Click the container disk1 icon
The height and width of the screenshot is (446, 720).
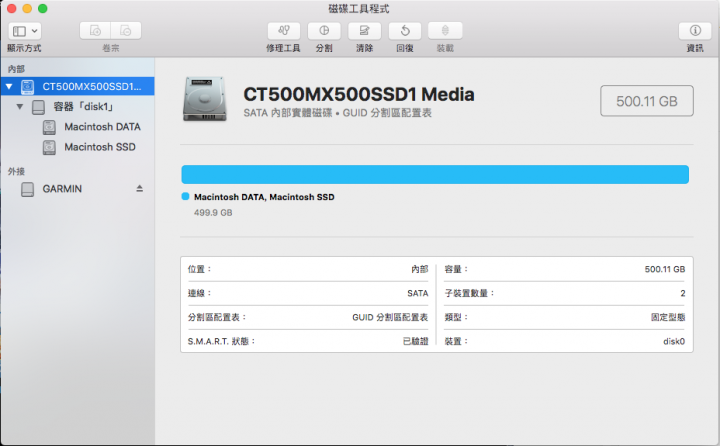[x=39, y=107]
